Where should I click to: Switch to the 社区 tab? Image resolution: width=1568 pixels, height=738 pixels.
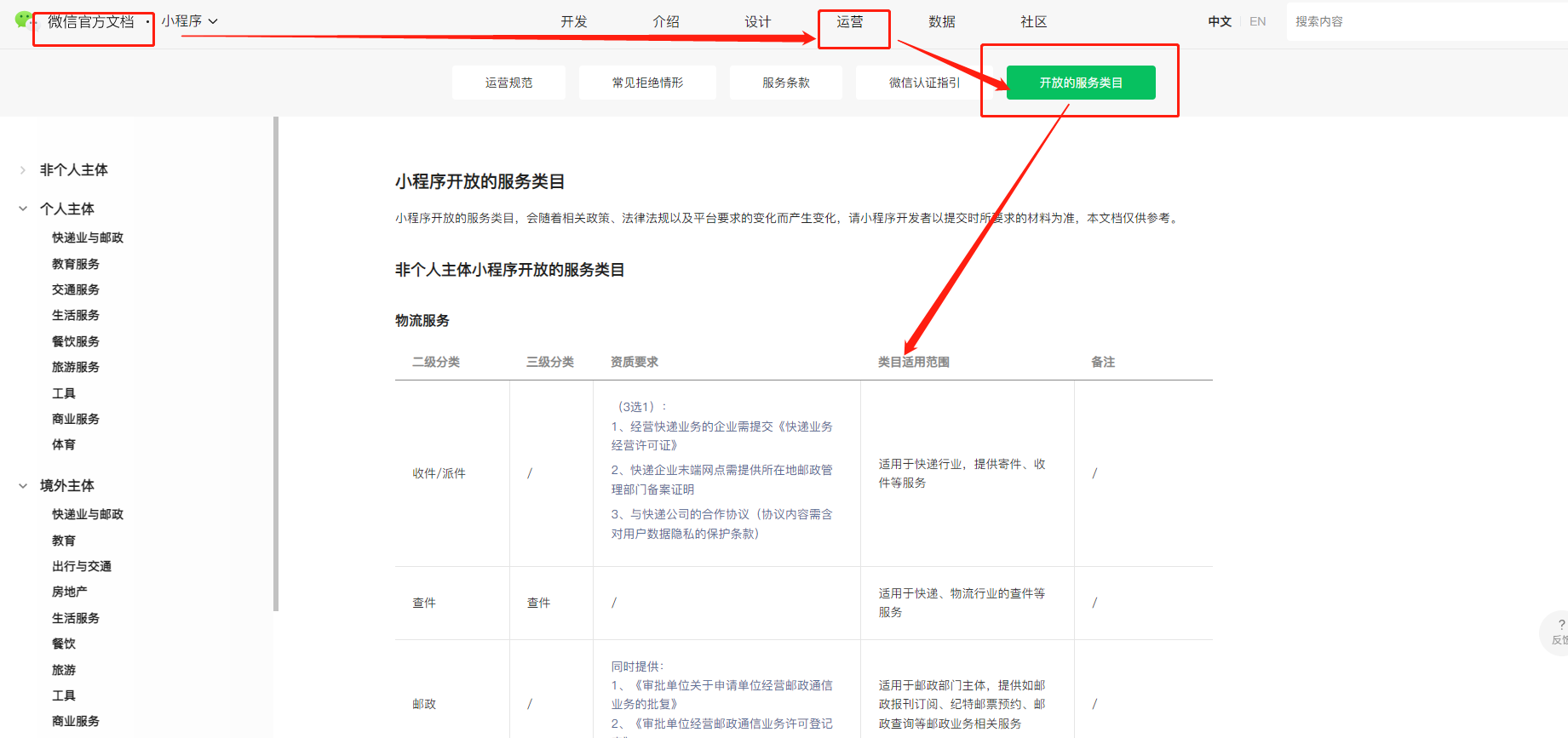pyautogui.click(x=1034, y=21)
